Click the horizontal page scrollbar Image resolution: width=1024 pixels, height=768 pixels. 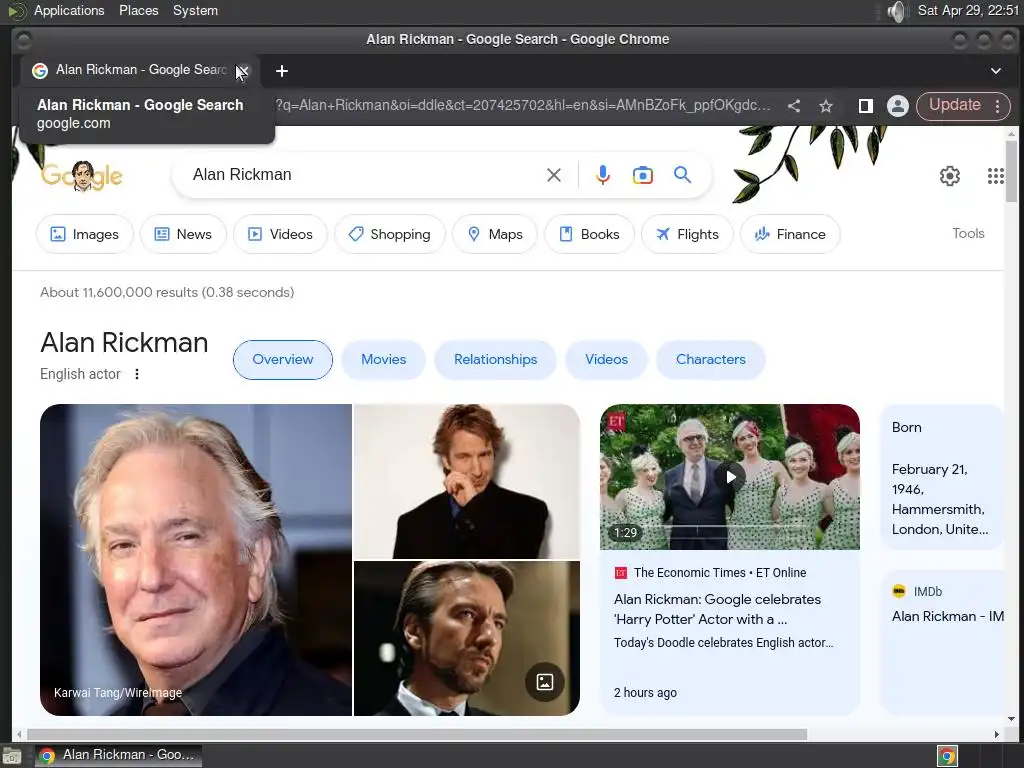(x=417, y=734)
